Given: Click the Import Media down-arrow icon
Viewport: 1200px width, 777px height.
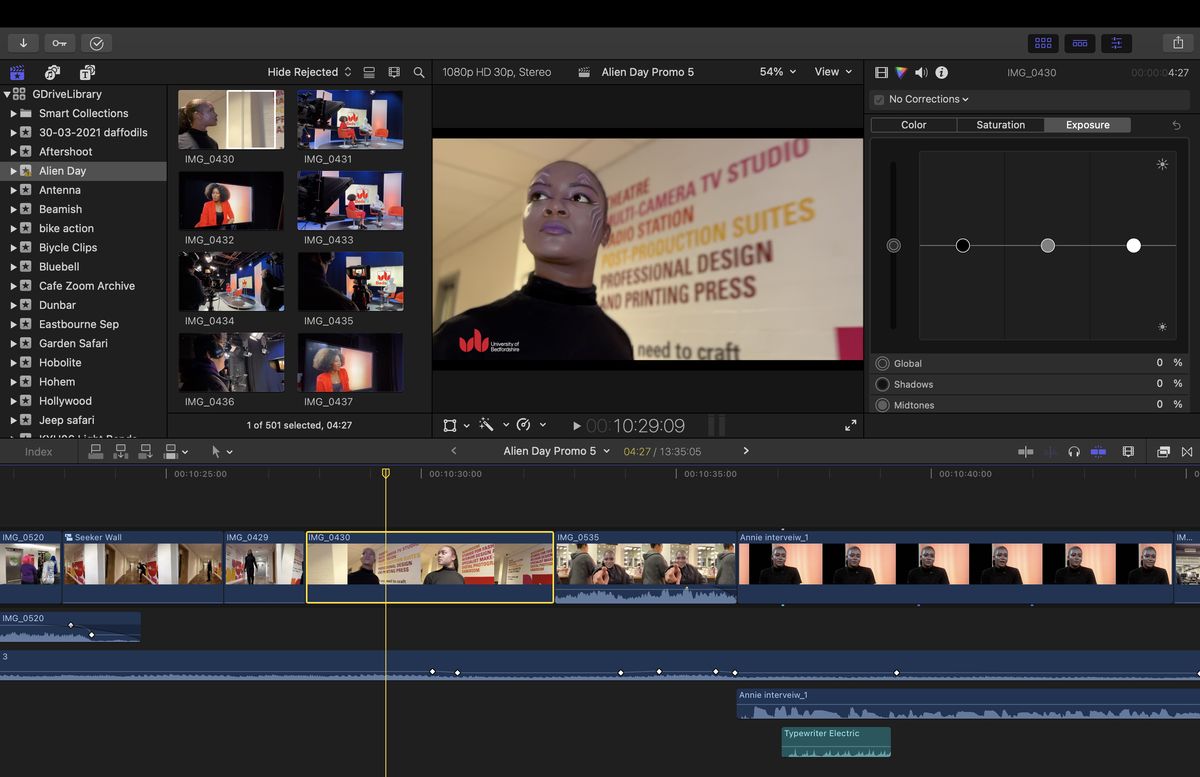Looking at the screenshot, I should (x=24, y=43).
